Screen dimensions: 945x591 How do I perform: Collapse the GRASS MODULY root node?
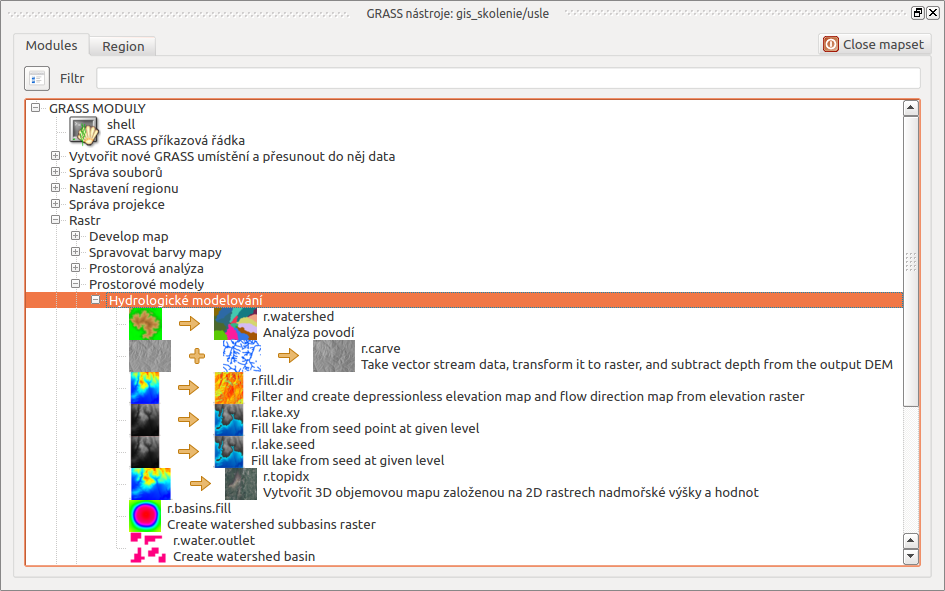[36, 108]
